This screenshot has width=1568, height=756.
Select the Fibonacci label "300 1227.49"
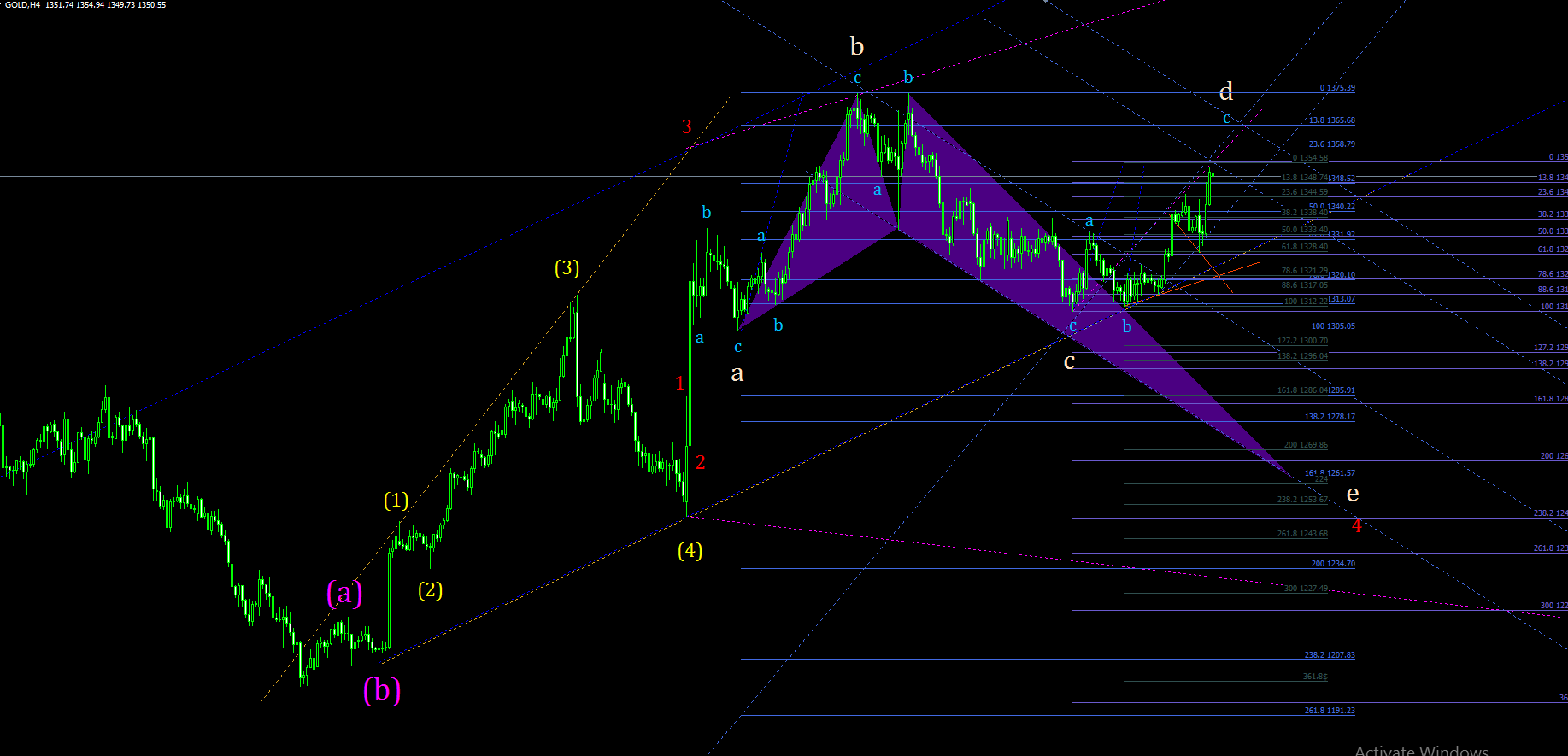1306,589
